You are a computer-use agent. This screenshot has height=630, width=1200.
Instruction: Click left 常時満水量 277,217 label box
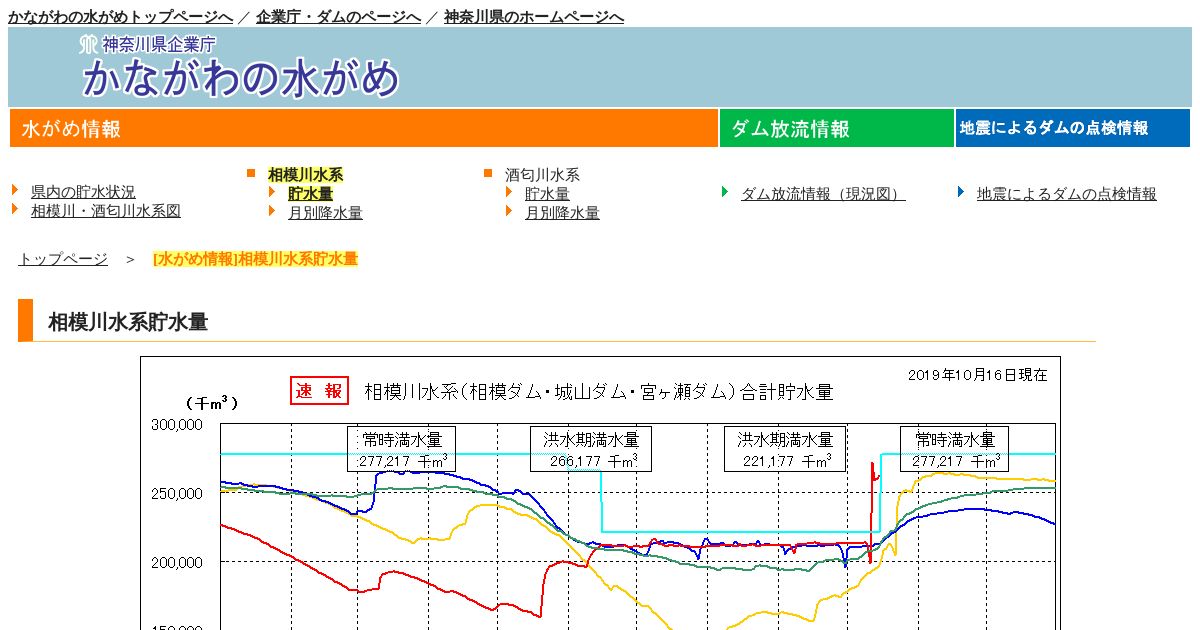point(402,450)
